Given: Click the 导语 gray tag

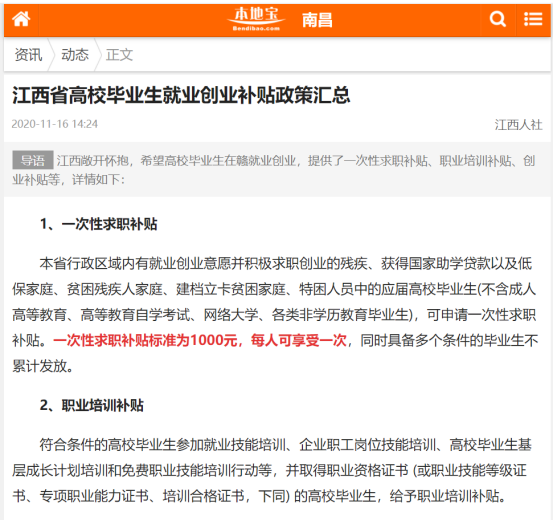Looking at the screenshot, I should click(x=33, y=160).
